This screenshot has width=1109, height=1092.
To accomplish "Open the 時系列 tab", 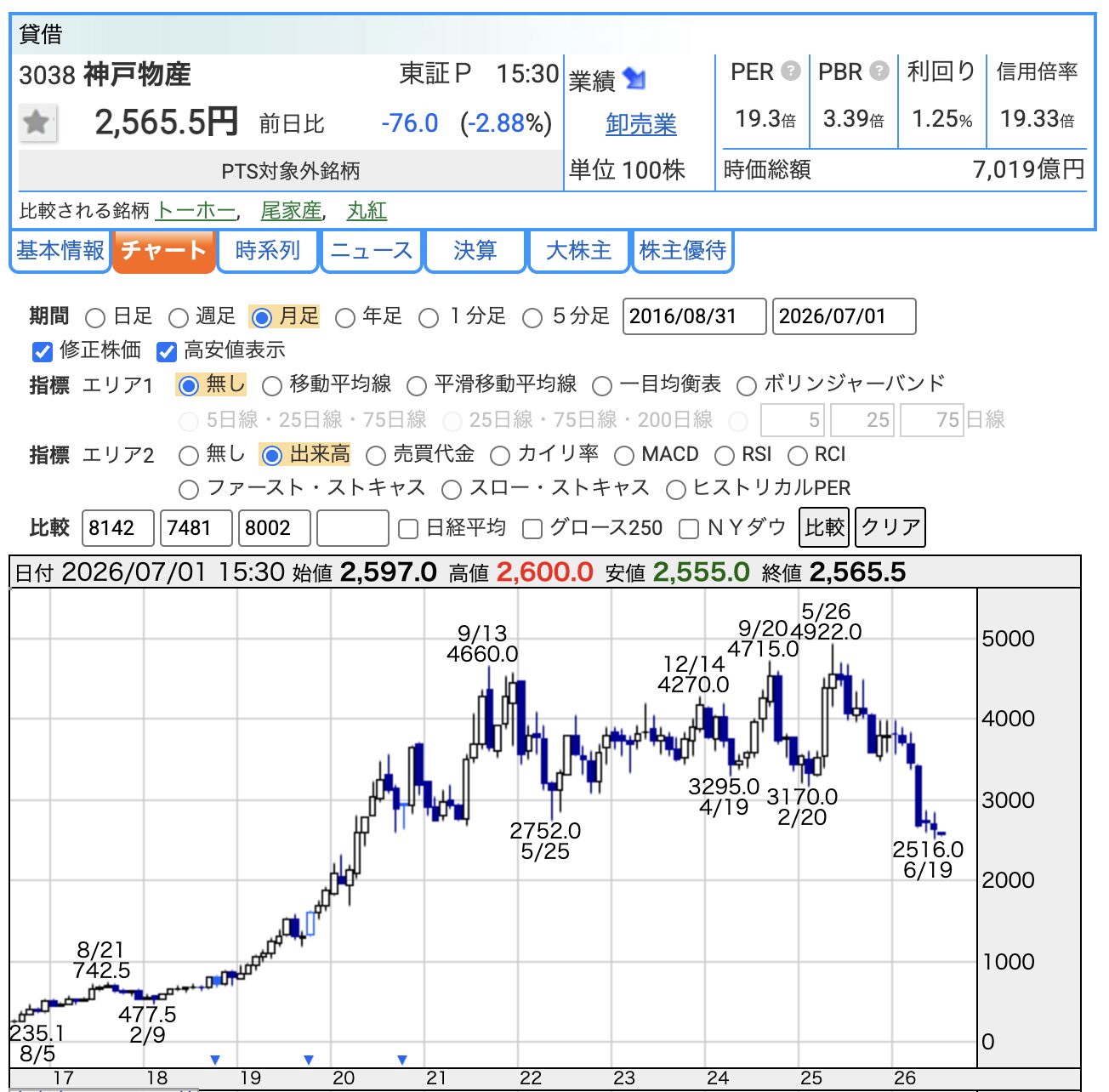I will (x=268, y=251).
